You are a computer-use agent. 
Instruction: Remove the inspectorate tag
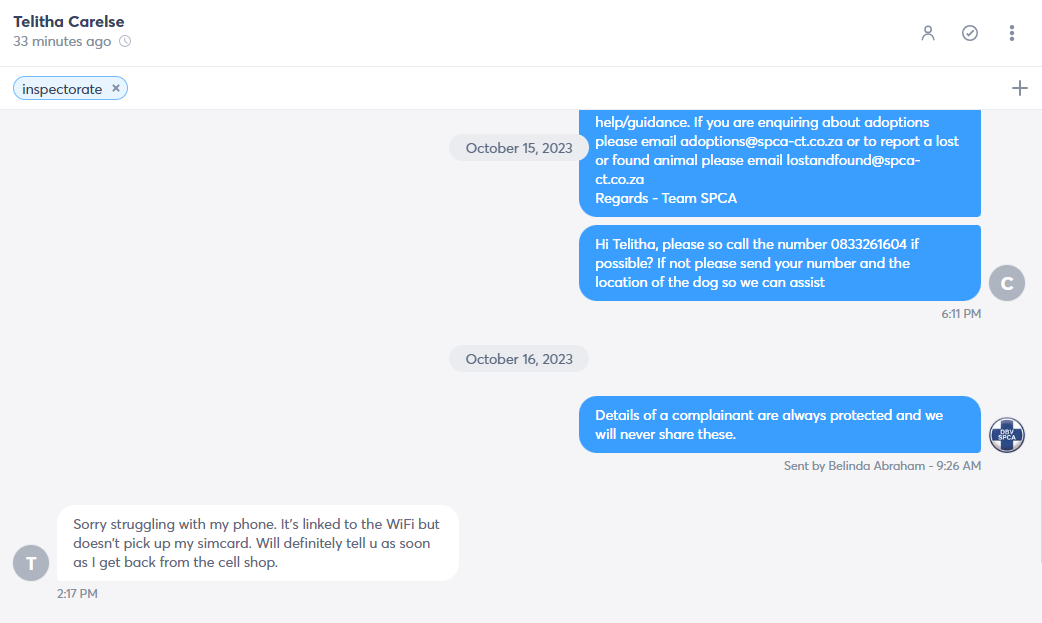pyautogui.click(x=116, y=88)
